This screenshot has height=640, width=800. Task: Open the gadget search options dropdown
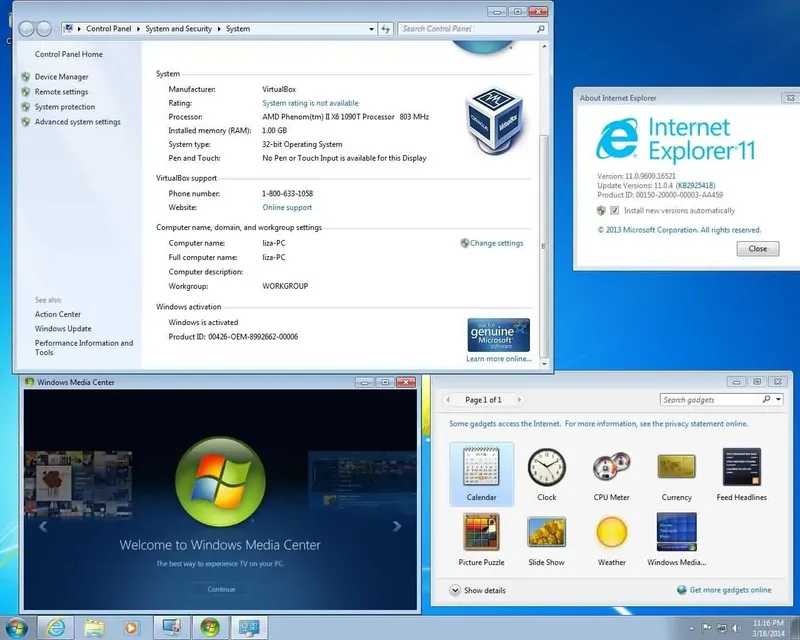779,400
